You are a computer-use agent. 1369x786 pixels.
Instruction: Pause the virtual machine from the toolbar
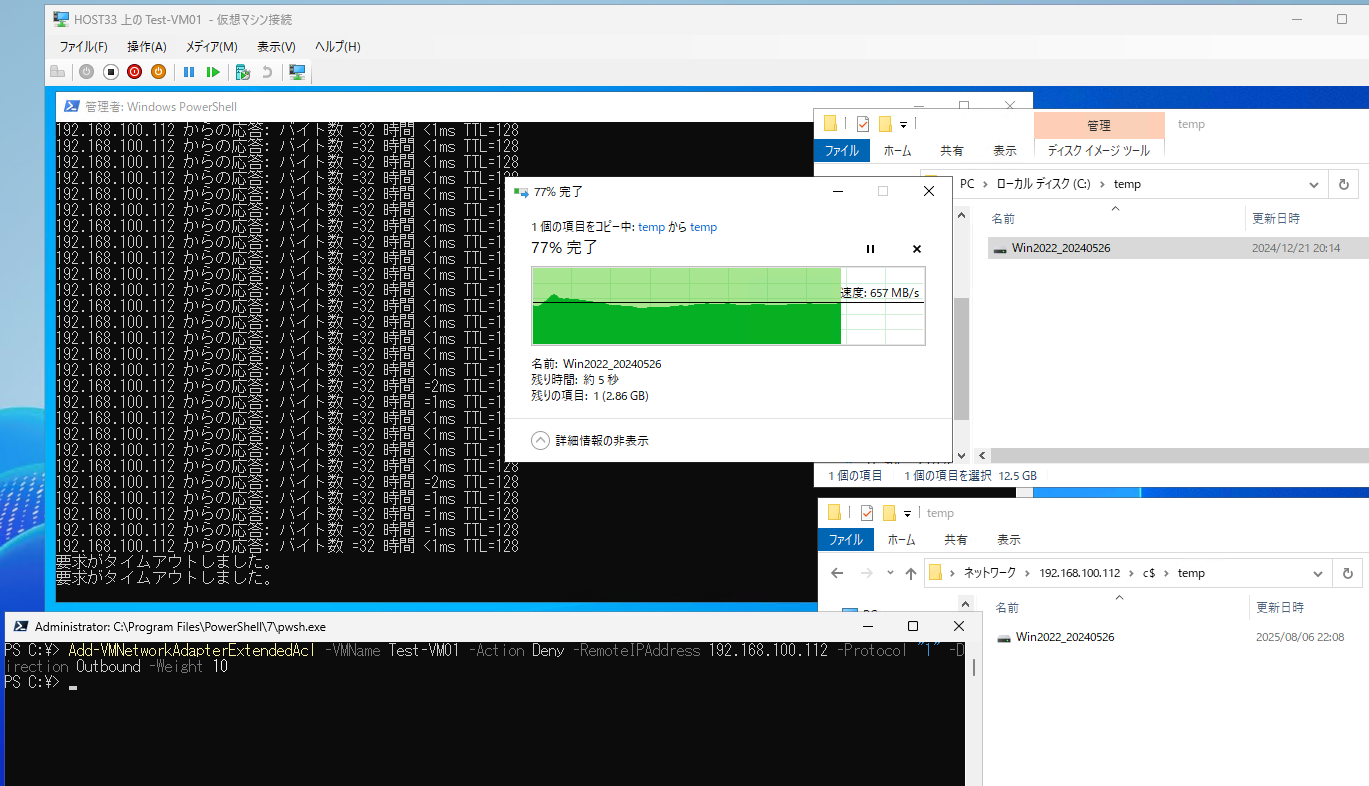(x=188, y=72)
